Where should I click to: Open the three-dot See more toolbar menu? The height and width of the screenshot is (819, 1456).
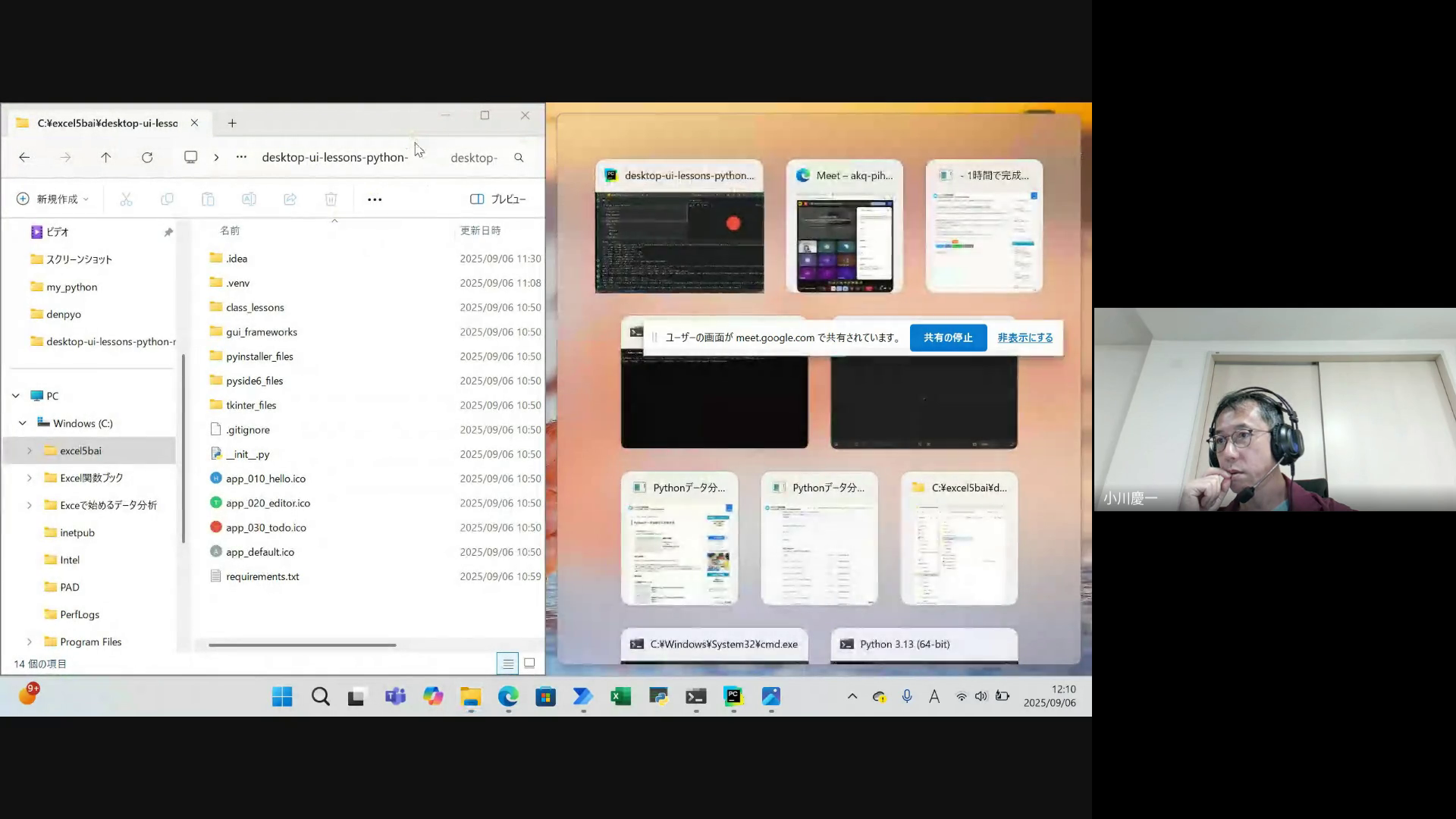pyautogui.click(x=375, y=199)
